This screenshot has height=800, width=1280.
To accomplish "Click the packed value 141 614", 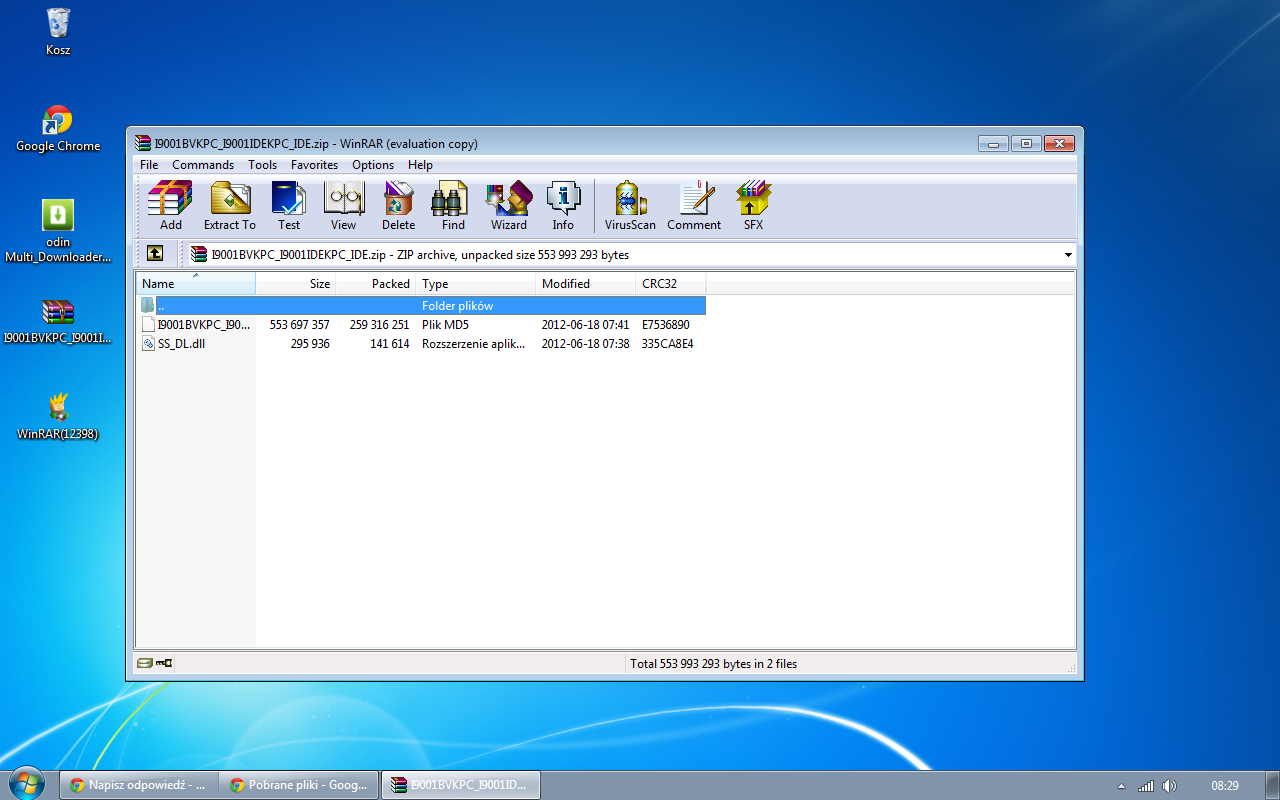I will 390,344.
